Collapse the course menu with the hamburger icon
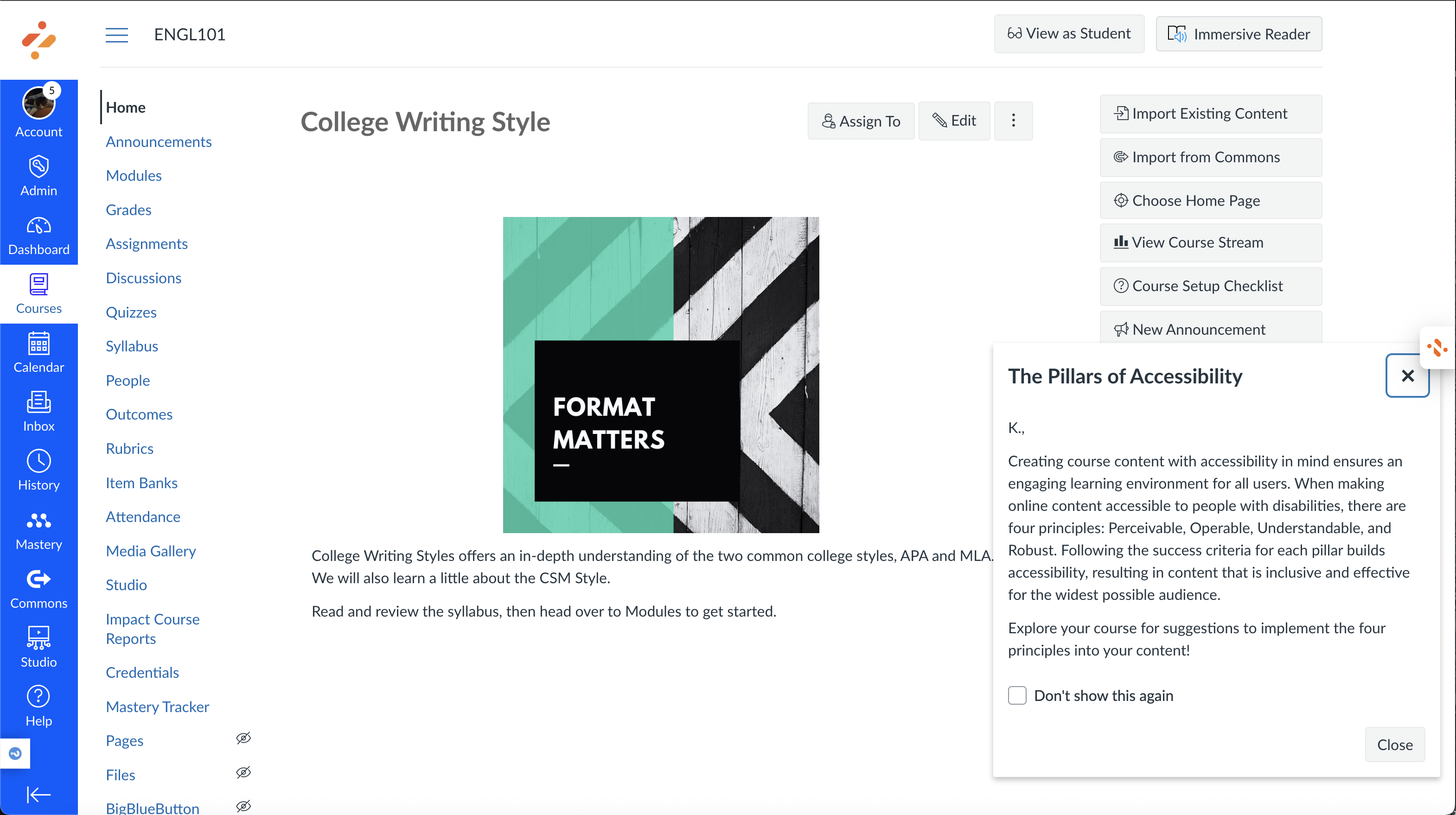The height and width of the screenshot is (815, 1456). pos(116,34)
